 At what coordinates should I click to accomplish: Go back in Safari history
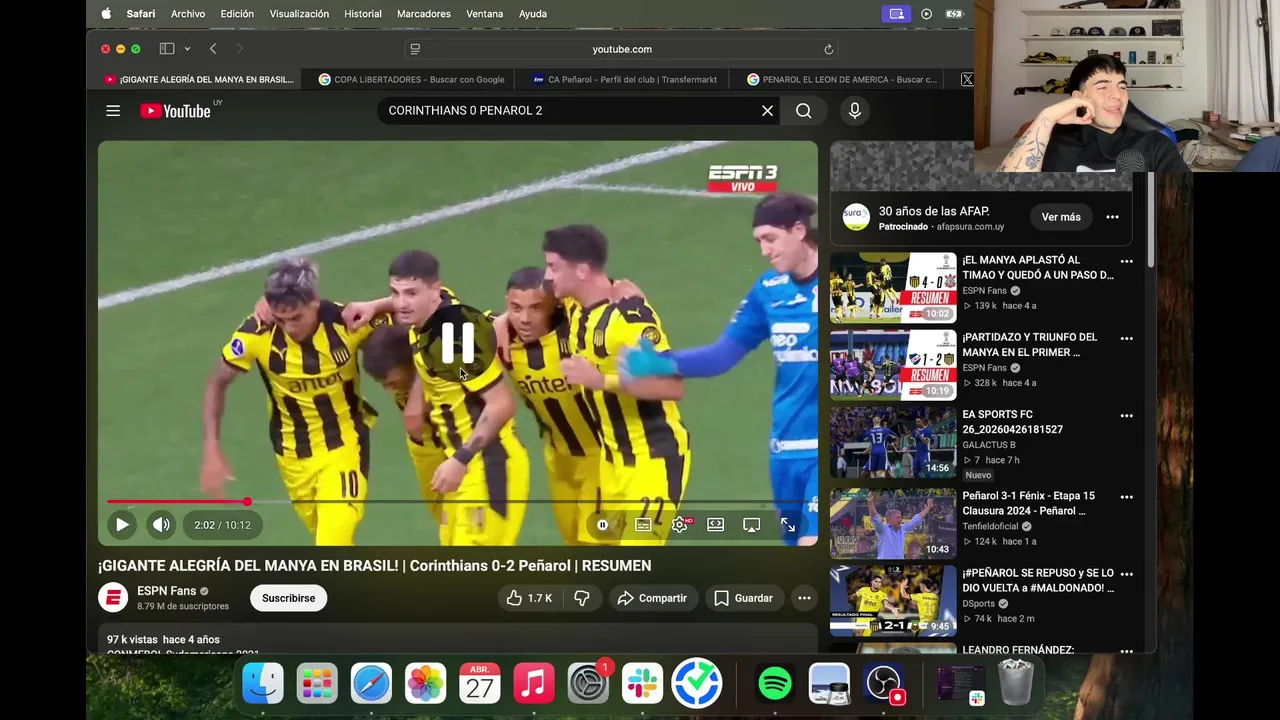(x=213, y=49)
